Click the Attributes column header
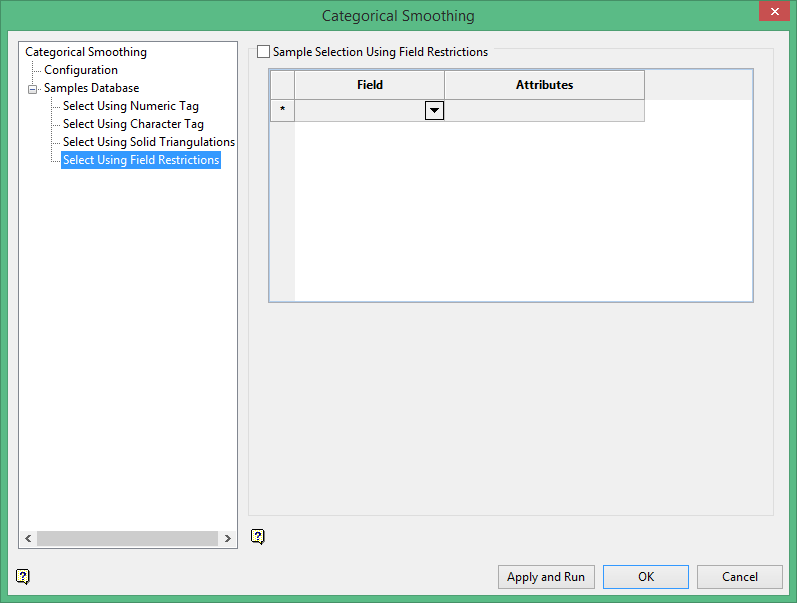This screenshot has width=797, height=603. 544,85
